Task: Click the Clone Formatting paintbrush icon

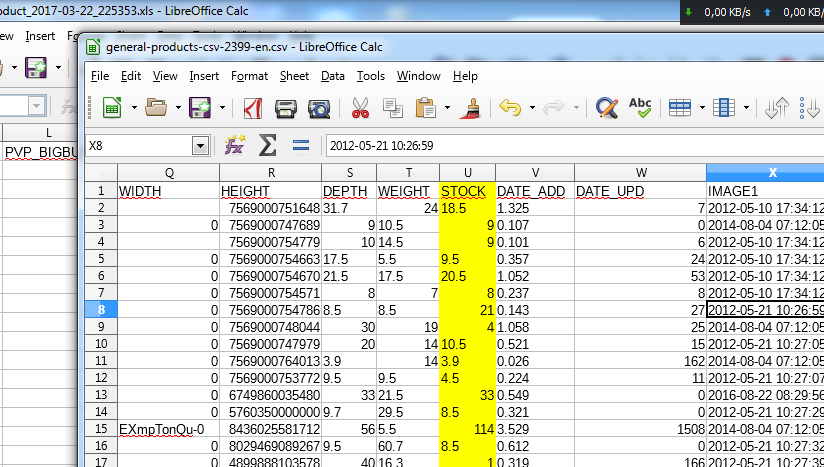Action: (x=468, y=108)
